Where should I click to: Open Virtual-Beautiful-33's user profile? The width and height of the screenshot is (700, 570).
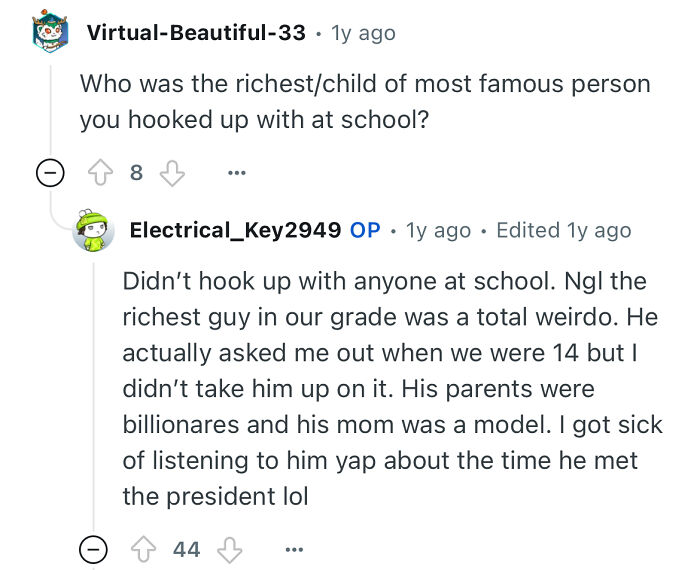(196, 33)
